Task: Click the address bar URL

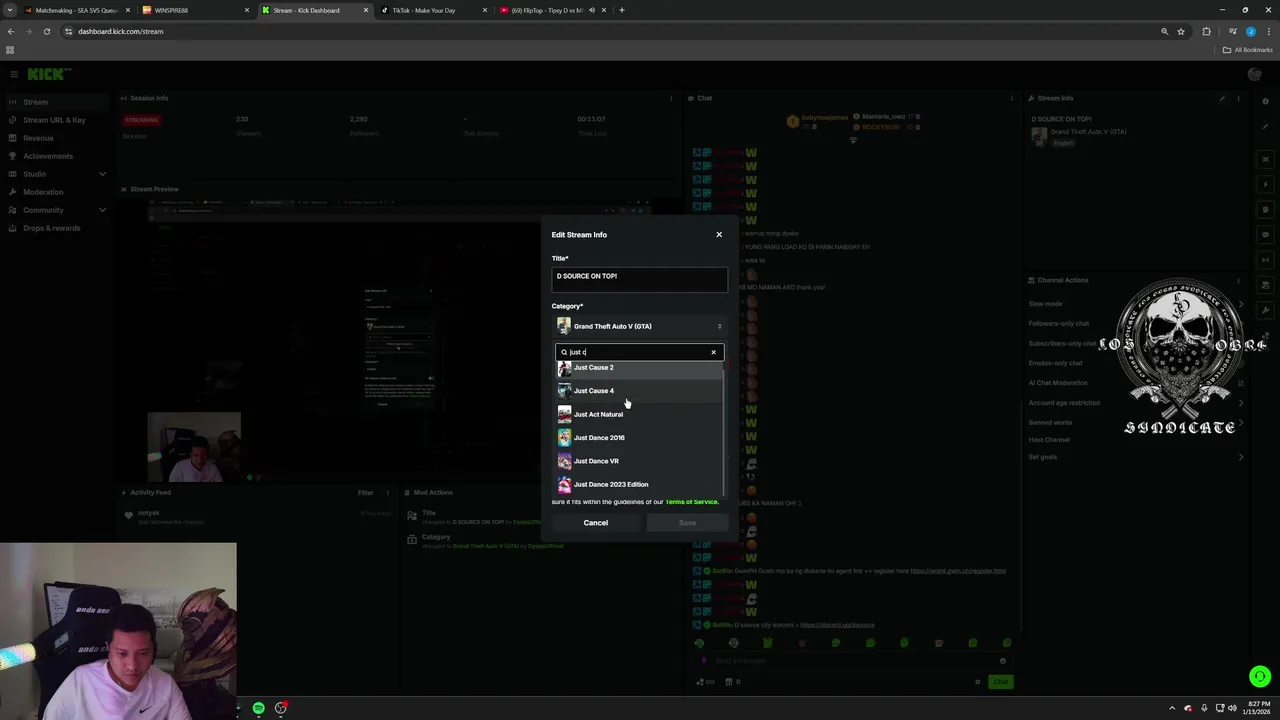Action: tap(120, 31)
